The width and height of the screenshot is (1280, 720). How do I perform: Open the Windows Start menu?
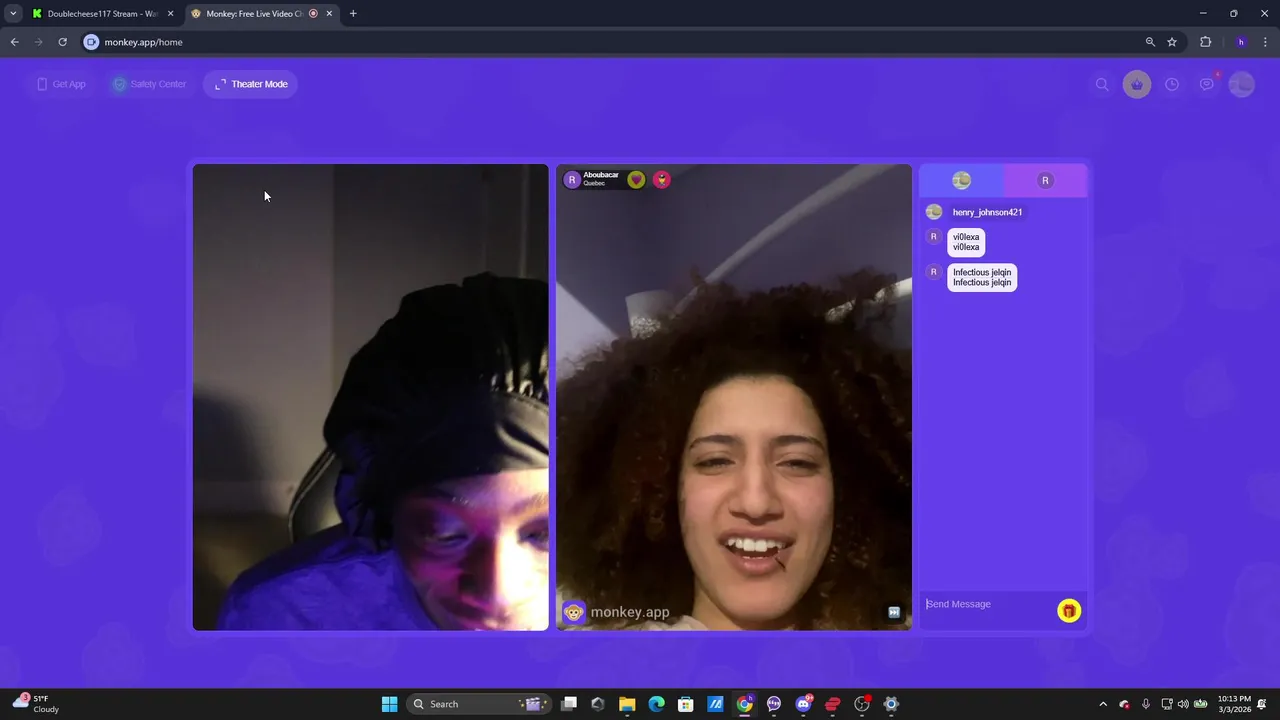coord(389,704)
